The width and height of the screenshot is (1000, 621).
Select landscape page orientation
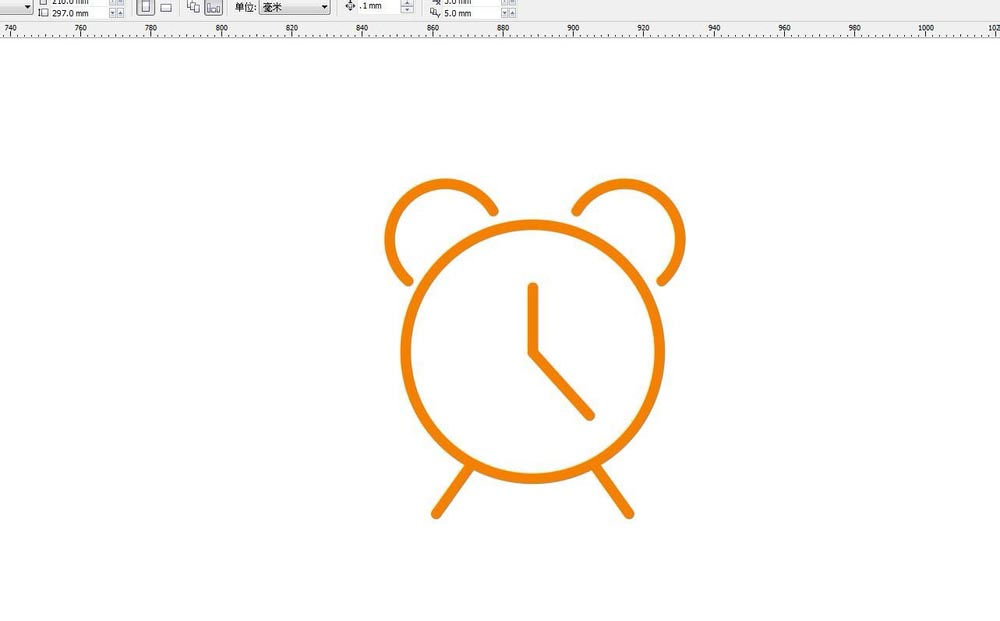pos(166,8)
